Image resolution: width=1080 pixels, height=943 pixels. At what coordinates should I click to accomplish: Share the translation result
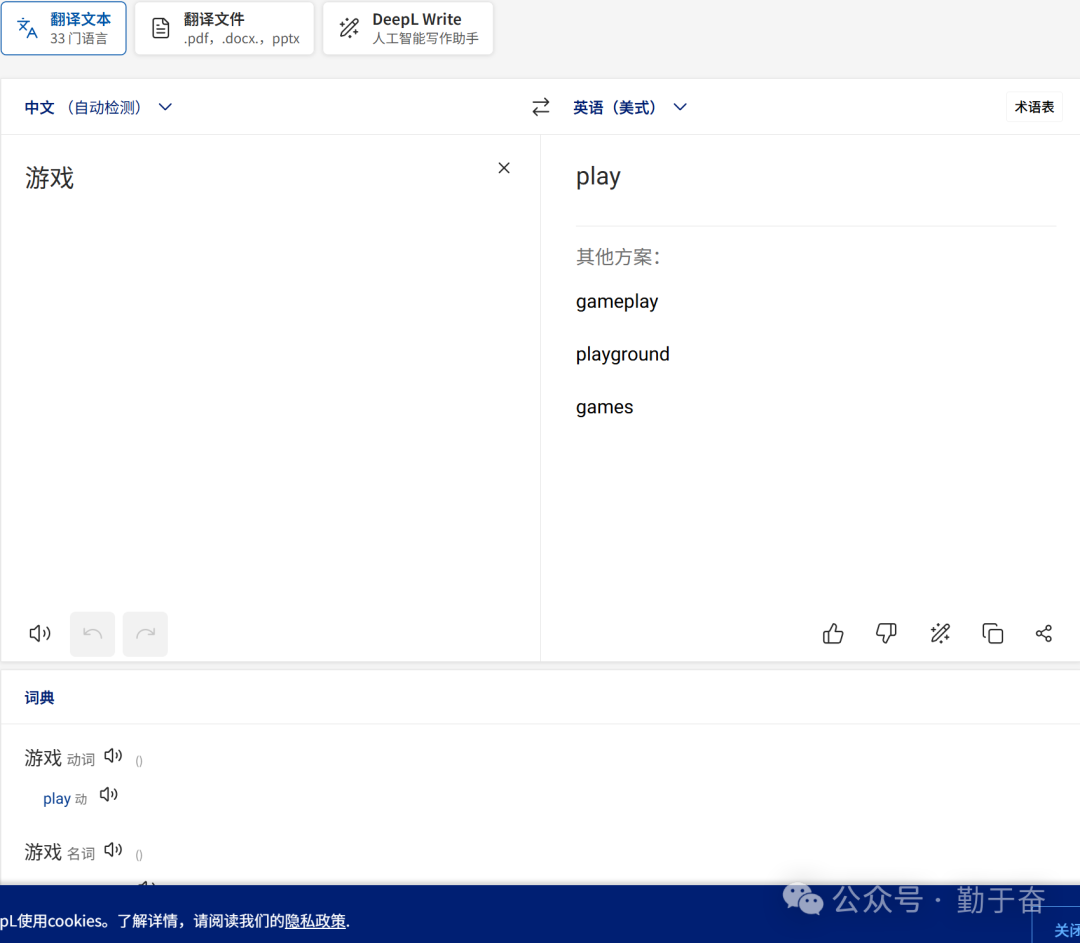click(x=1044, y=633)
